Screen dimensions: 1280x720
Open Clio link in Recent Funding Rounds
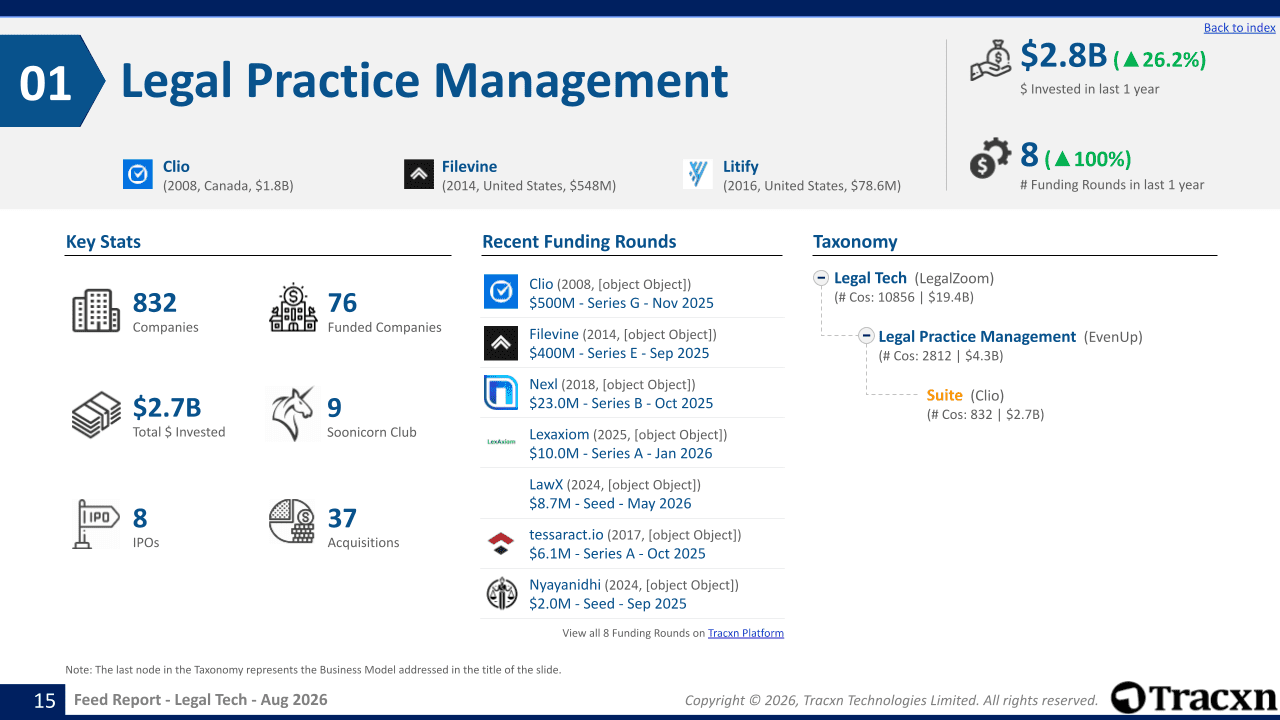541,284
